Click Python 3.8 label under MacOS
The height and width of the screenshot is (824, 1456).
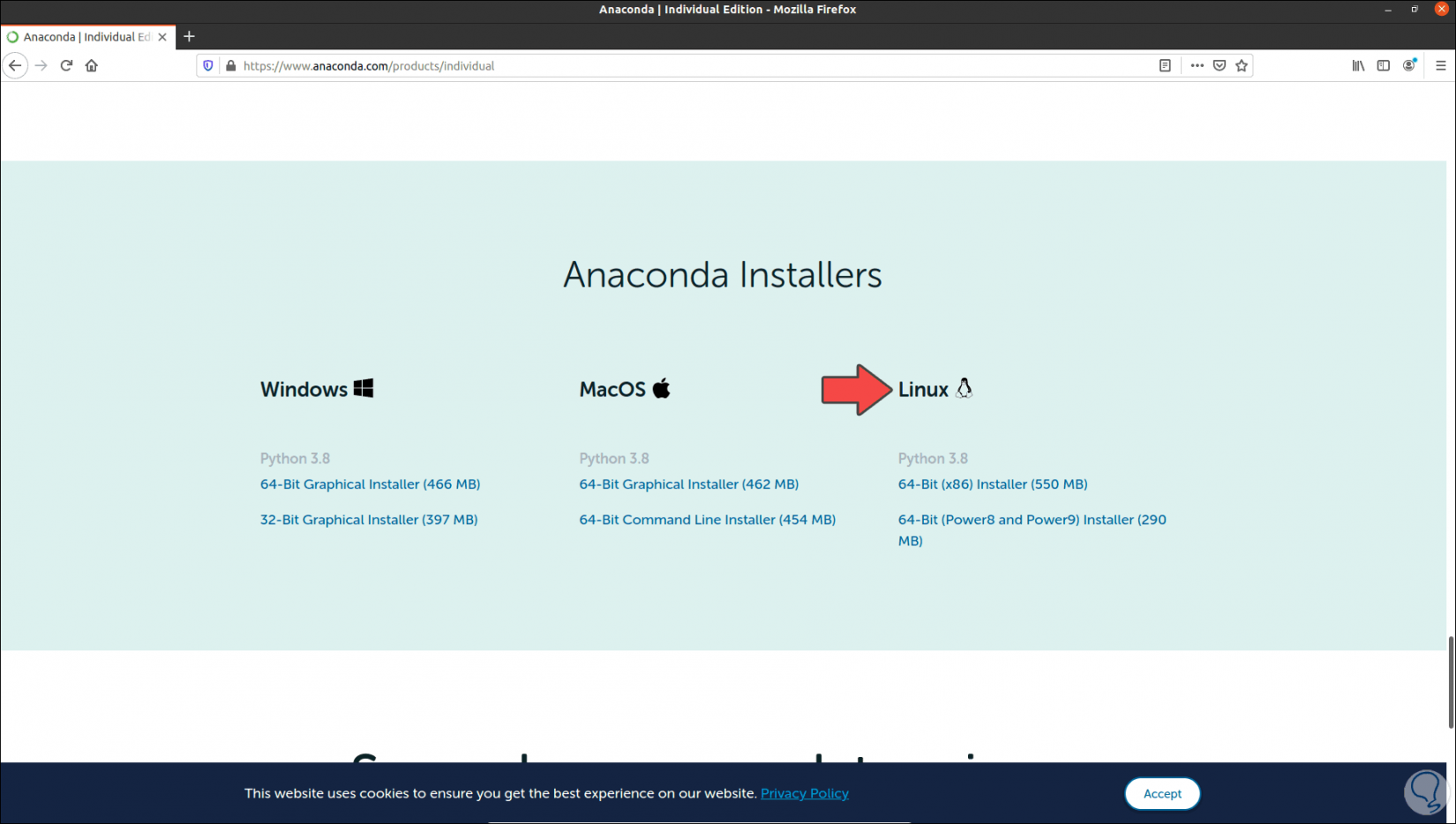click(x=614, y=459)
